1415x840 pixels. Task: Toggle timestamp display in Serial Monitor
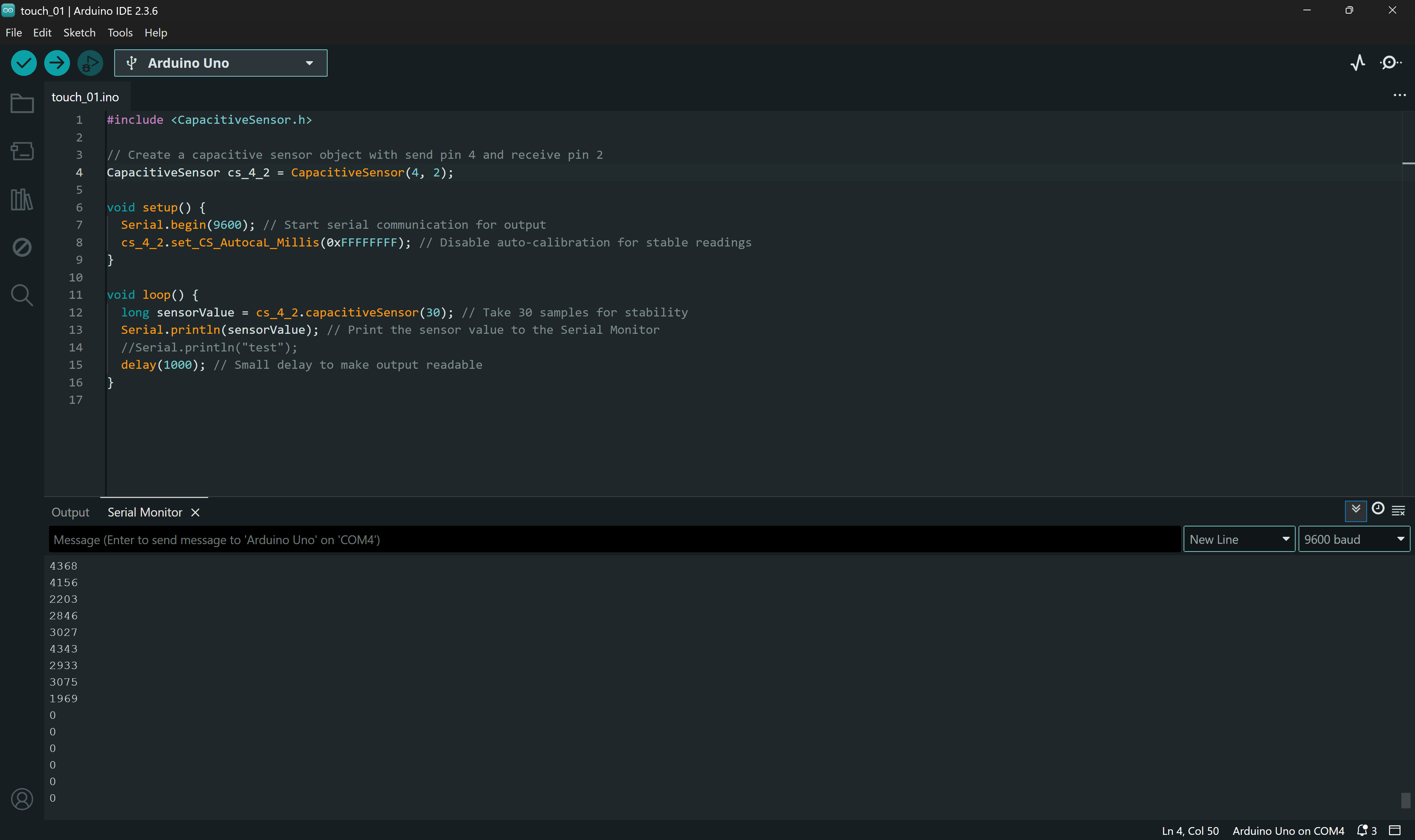click(1378, 509)
